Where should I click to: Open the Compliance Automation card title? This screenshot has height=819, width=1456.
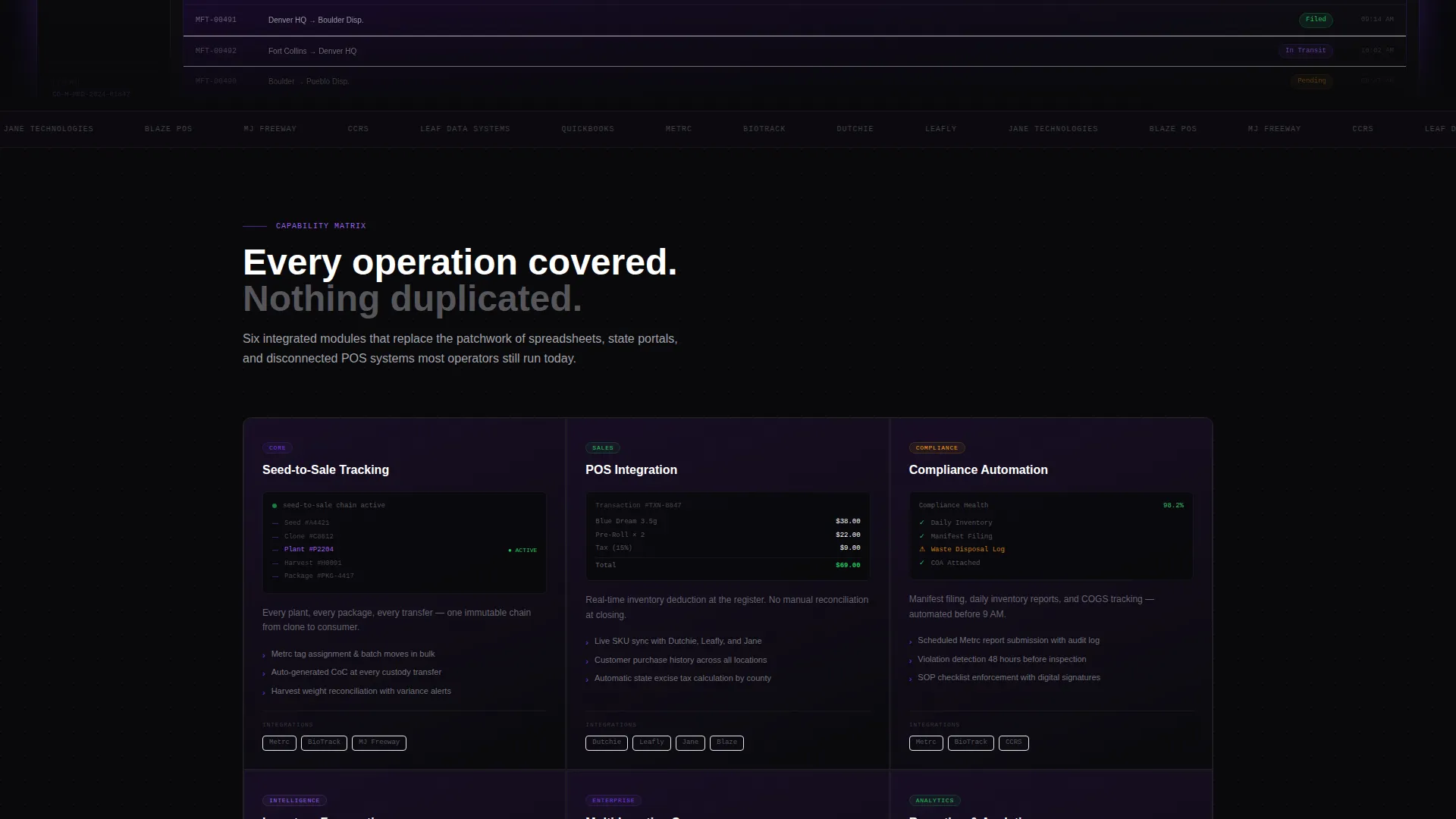pos(978,470)
